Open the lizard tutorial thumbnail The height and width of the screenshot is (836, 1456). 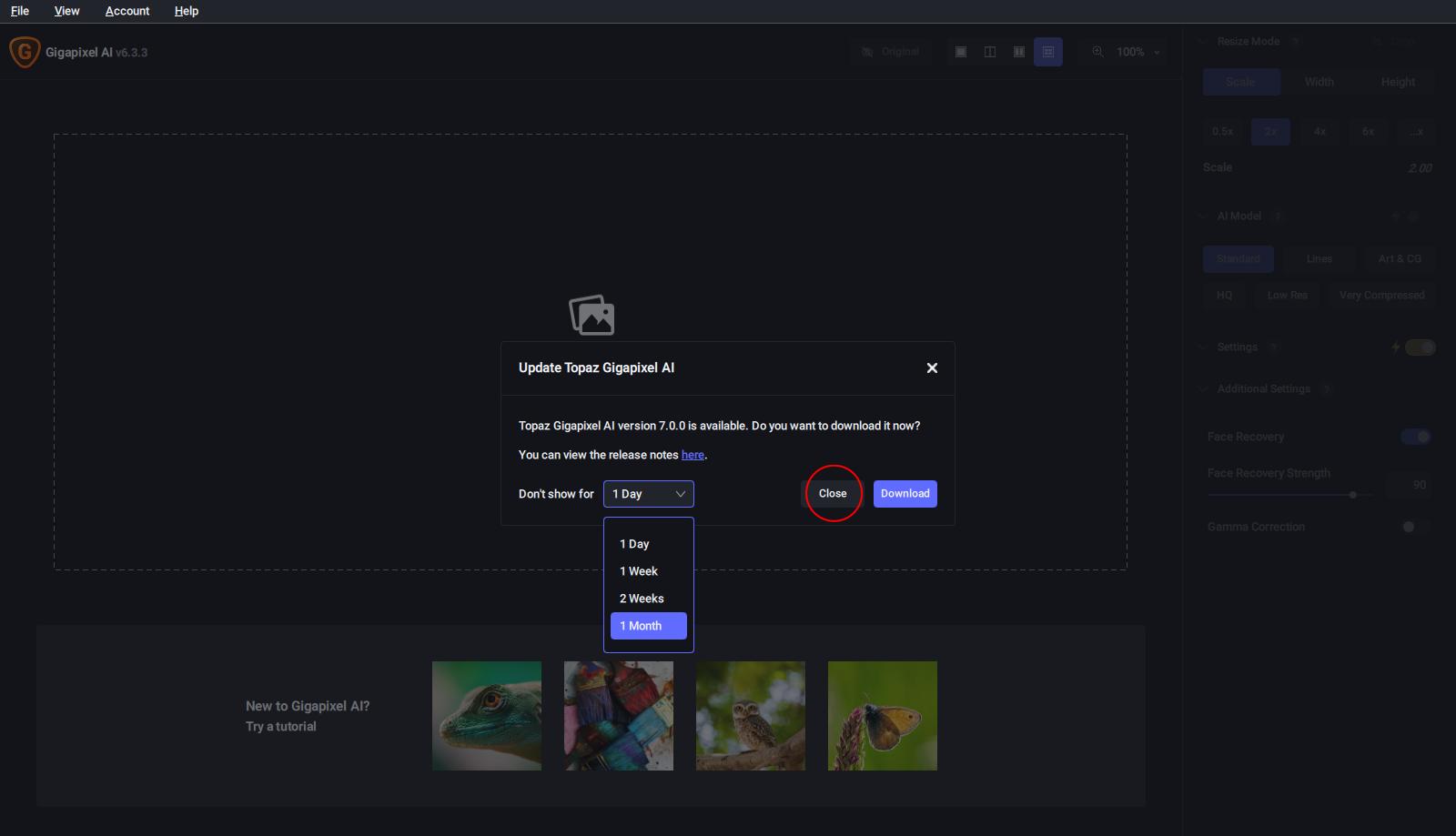(x=487, y=716)
